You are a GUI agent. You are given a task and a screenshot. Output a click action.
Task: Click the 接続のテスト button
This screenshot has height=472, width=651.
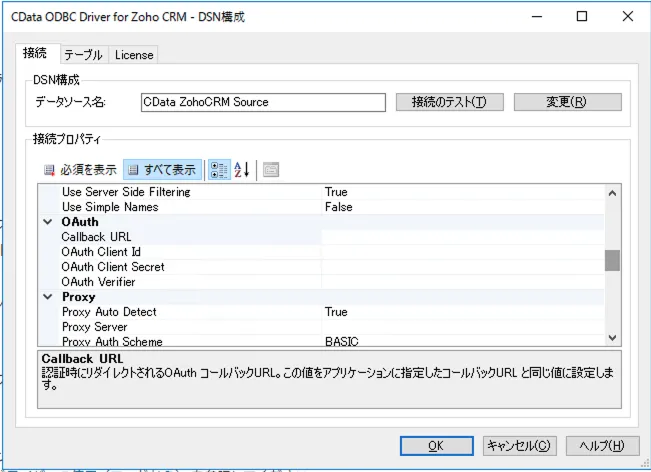point(449,102)
